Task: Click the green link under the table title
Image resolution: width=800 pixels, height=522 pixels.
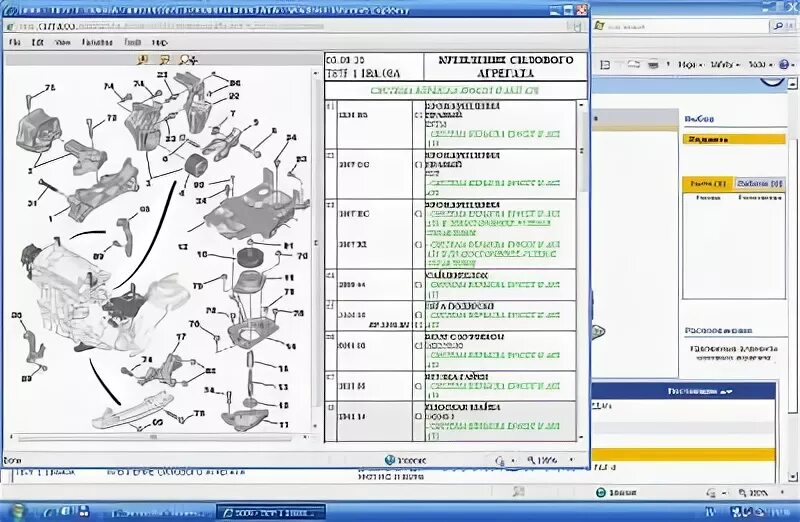Action: click(454, 91)
